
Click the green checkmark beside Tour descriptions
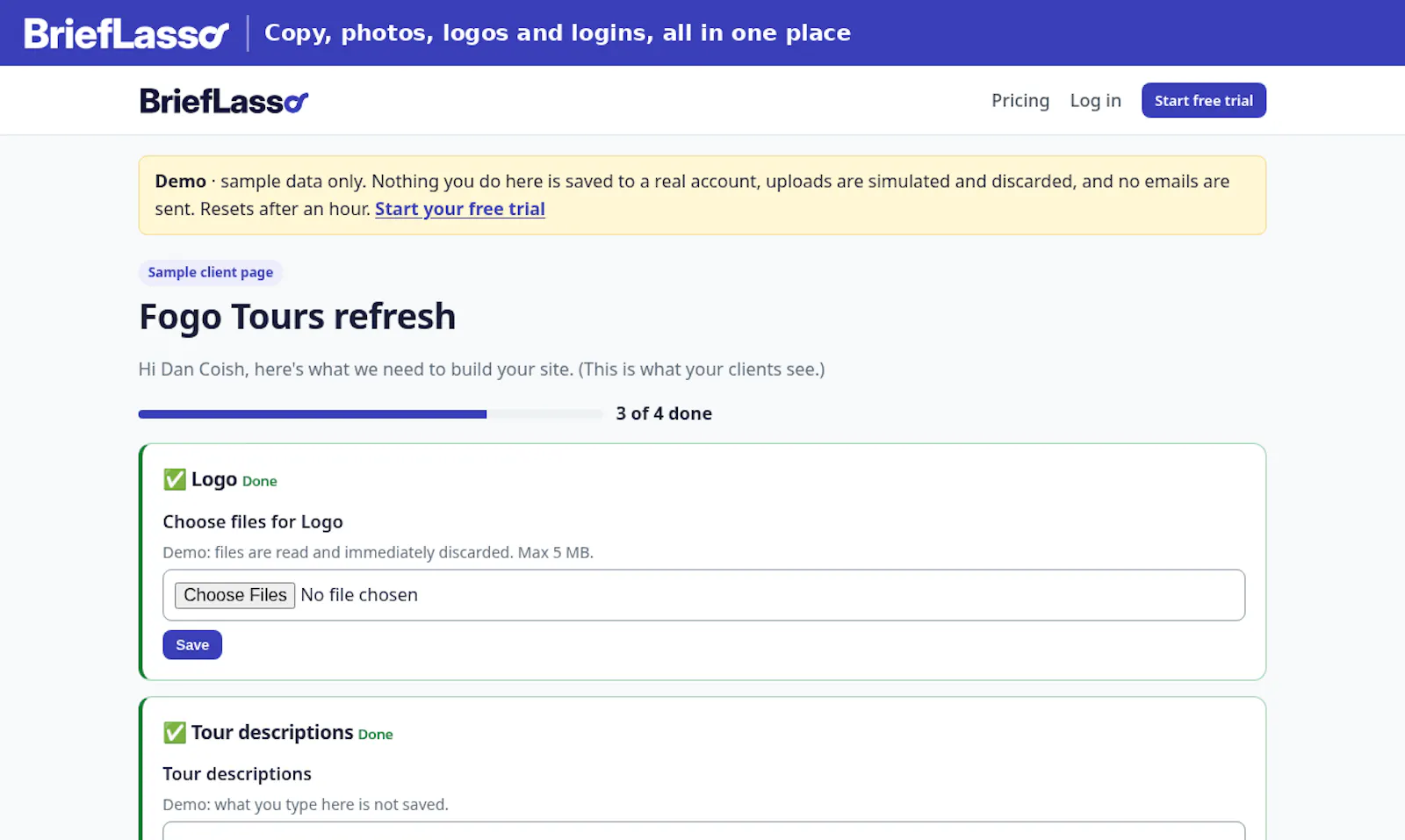click(x=175, y=732)
